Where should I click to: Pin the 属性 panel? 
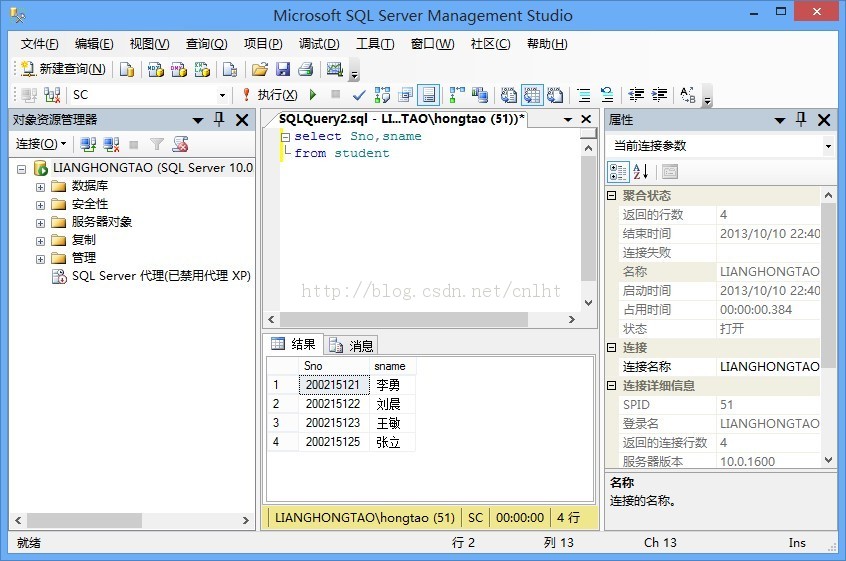click(801, 119)
